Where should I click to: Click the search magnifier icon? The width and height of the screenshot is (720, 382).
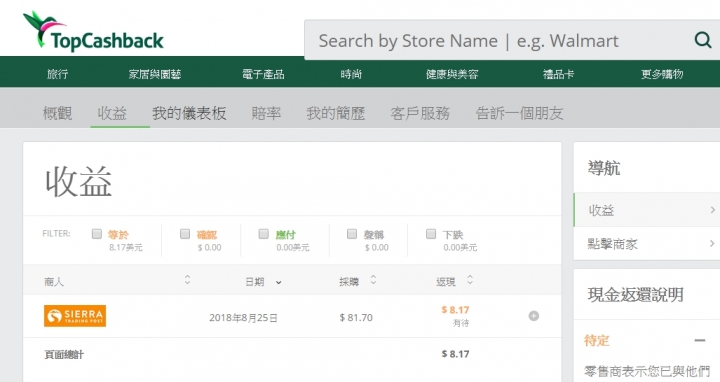coord(703,40)
